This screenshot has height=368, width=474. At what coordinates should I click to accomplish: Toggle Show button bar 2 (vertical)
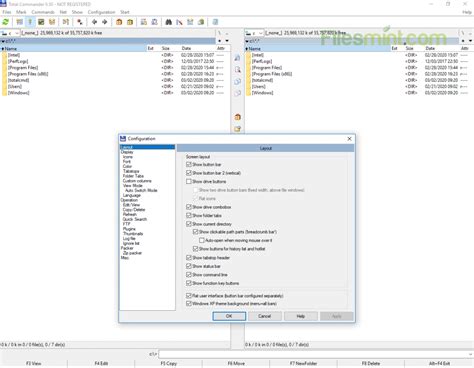[189, 173]
